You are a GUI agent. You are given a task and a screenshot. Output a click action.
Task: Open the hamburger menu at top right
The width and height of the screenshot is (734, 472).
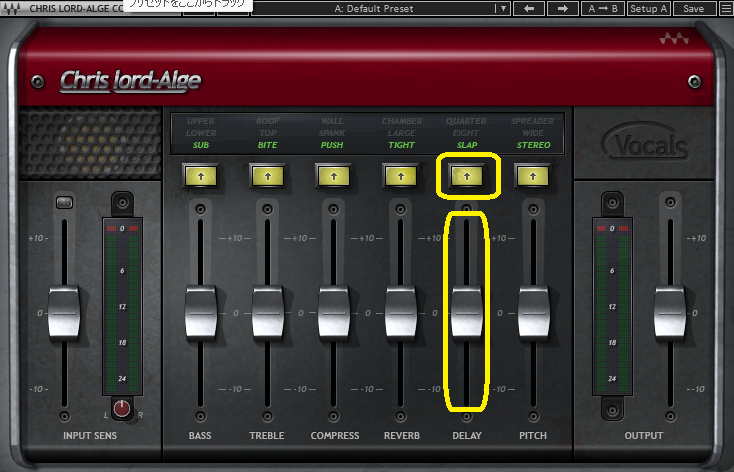[x=725, y=8]
